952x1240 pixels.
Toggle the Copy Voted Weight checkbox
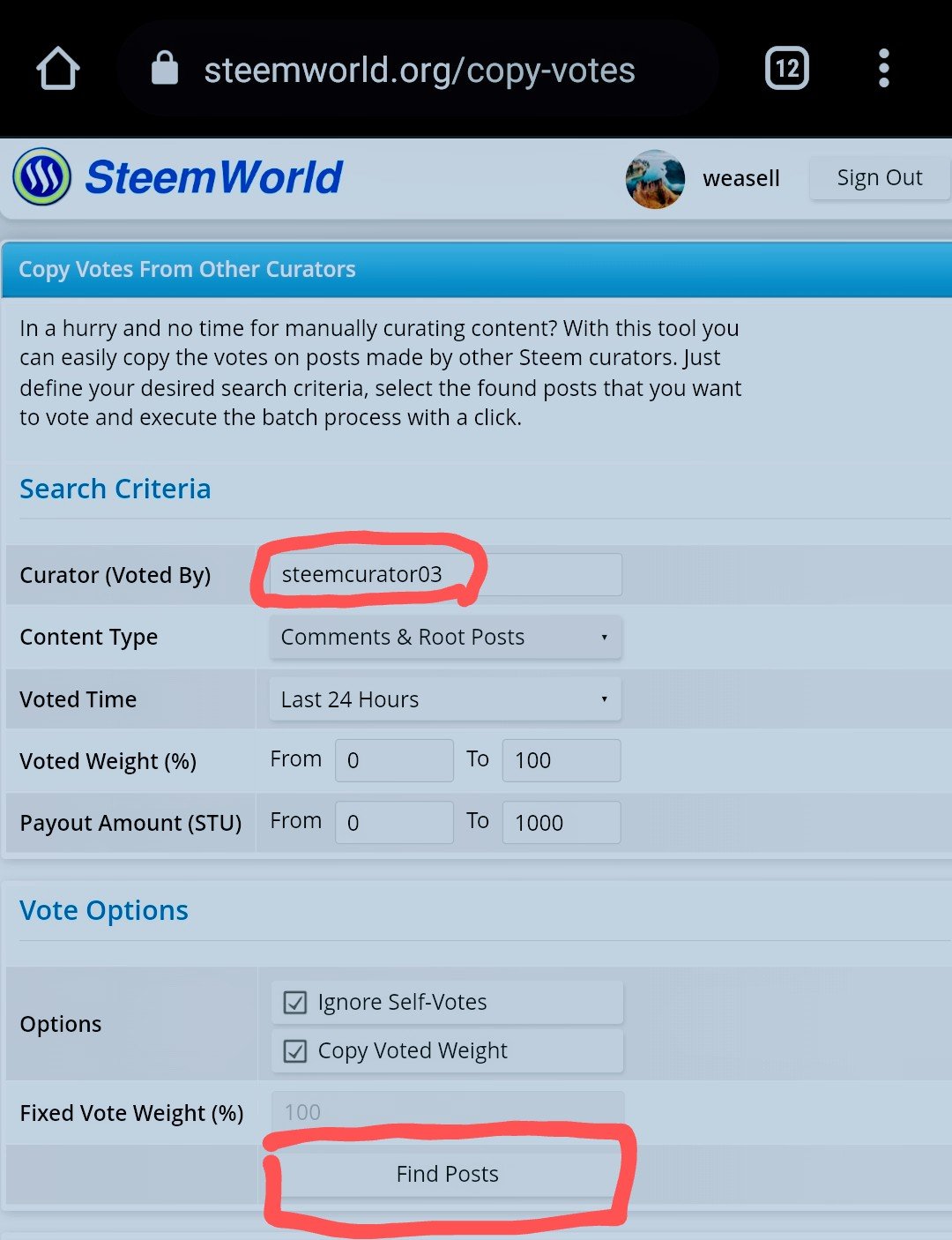tap(295, 1051)
